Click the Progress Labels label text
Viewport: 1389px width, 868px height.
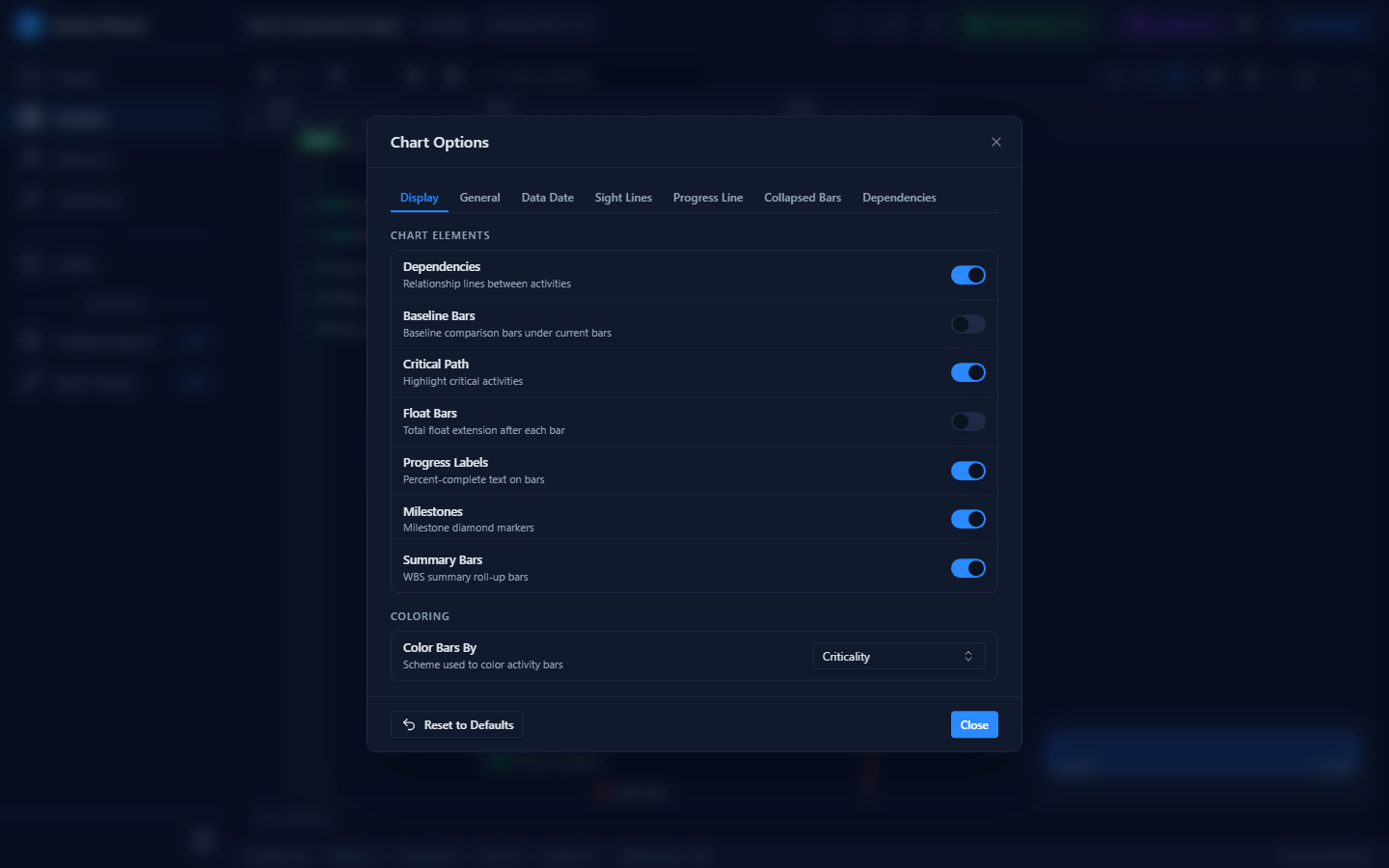[x=446, y=462]
